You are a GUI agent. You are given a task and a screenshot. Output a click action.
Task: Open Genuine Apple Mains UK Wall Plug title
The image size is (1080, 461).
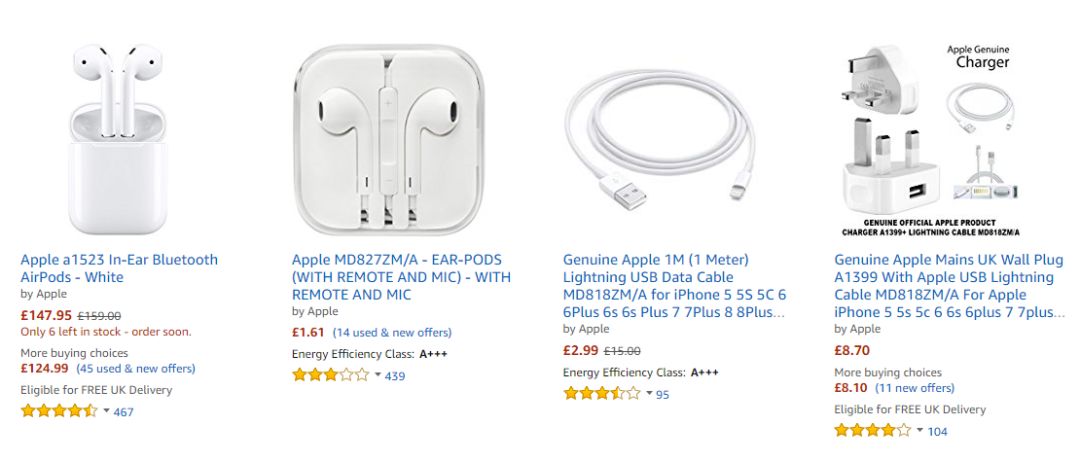click(x=945, y=286)
